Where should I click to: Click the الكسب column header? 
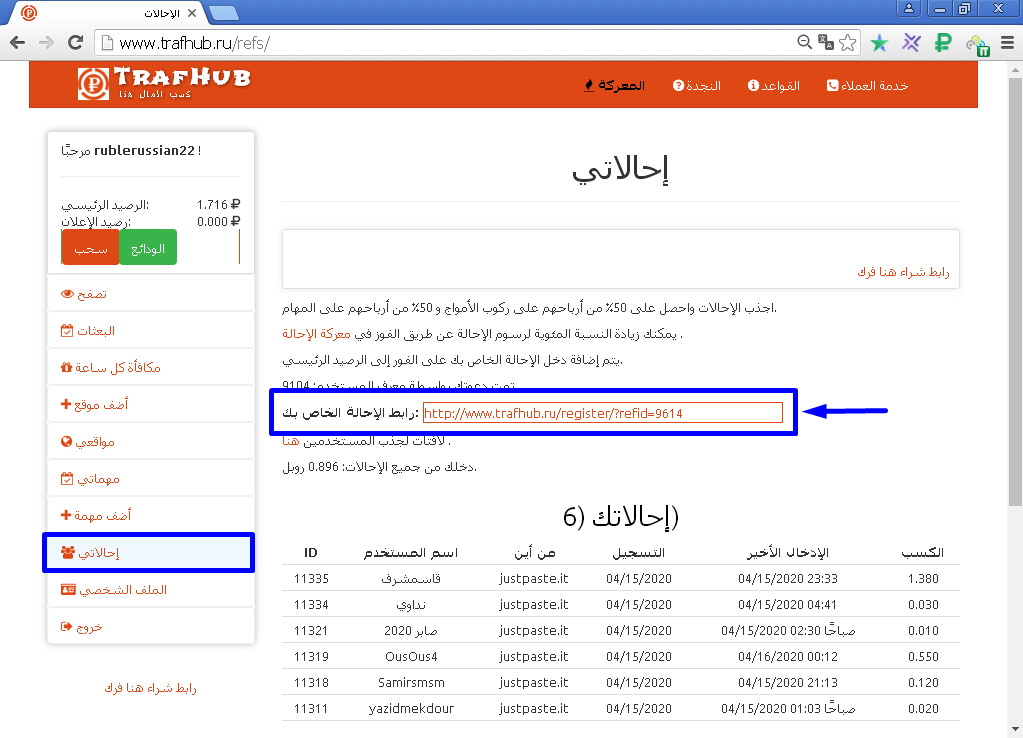(x=923, y=553)
